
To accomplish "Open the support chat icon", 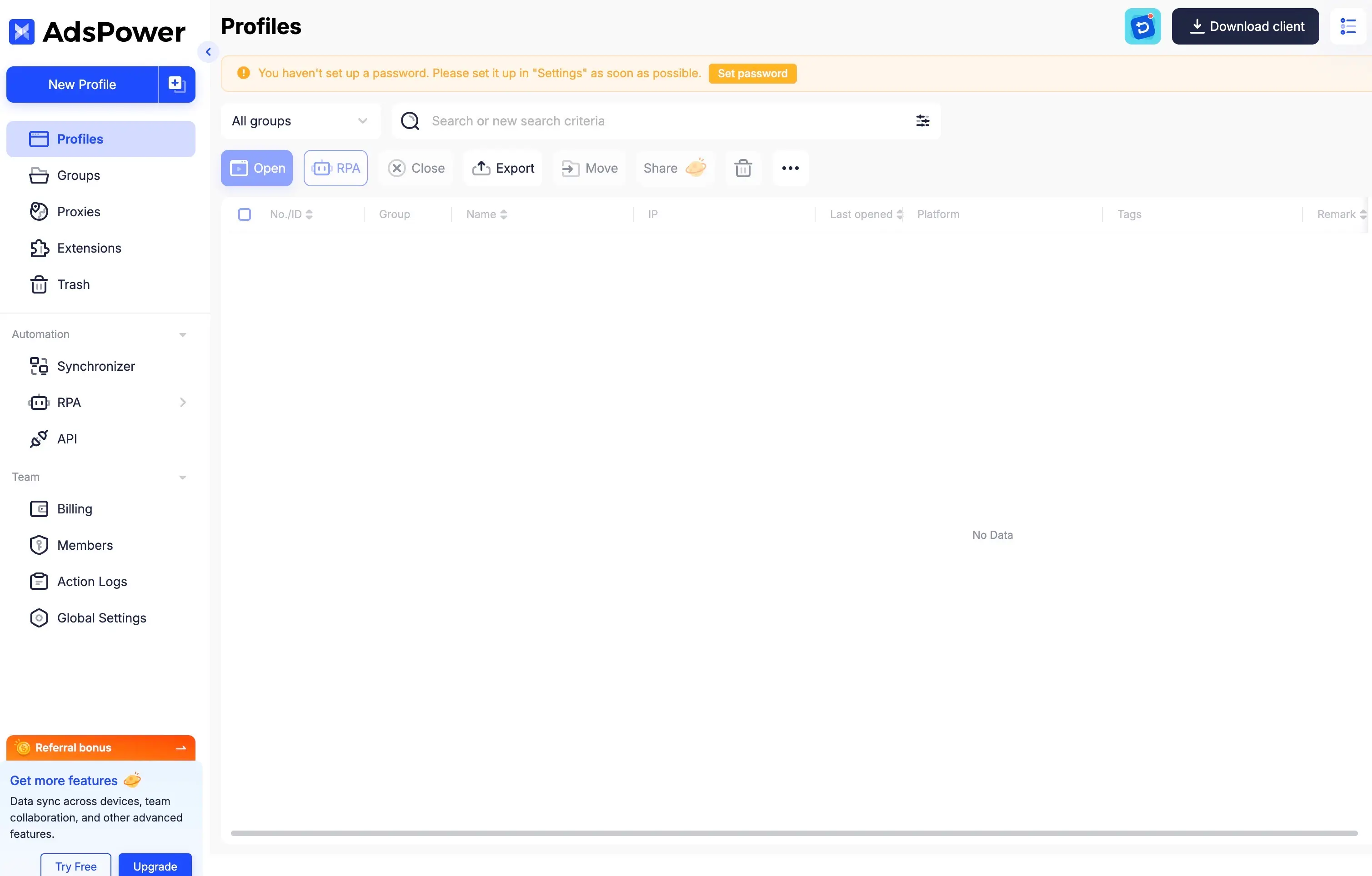I will (1142, 26).
